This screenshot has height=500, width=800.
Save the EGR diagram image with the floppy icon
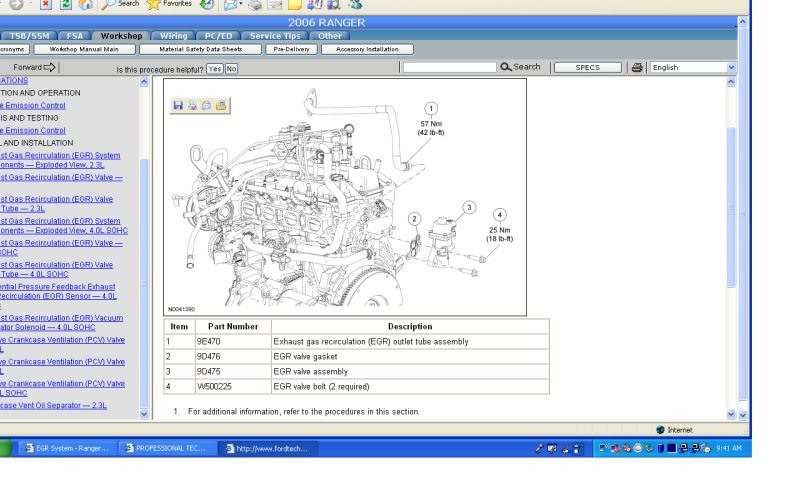tap(178, 105)
